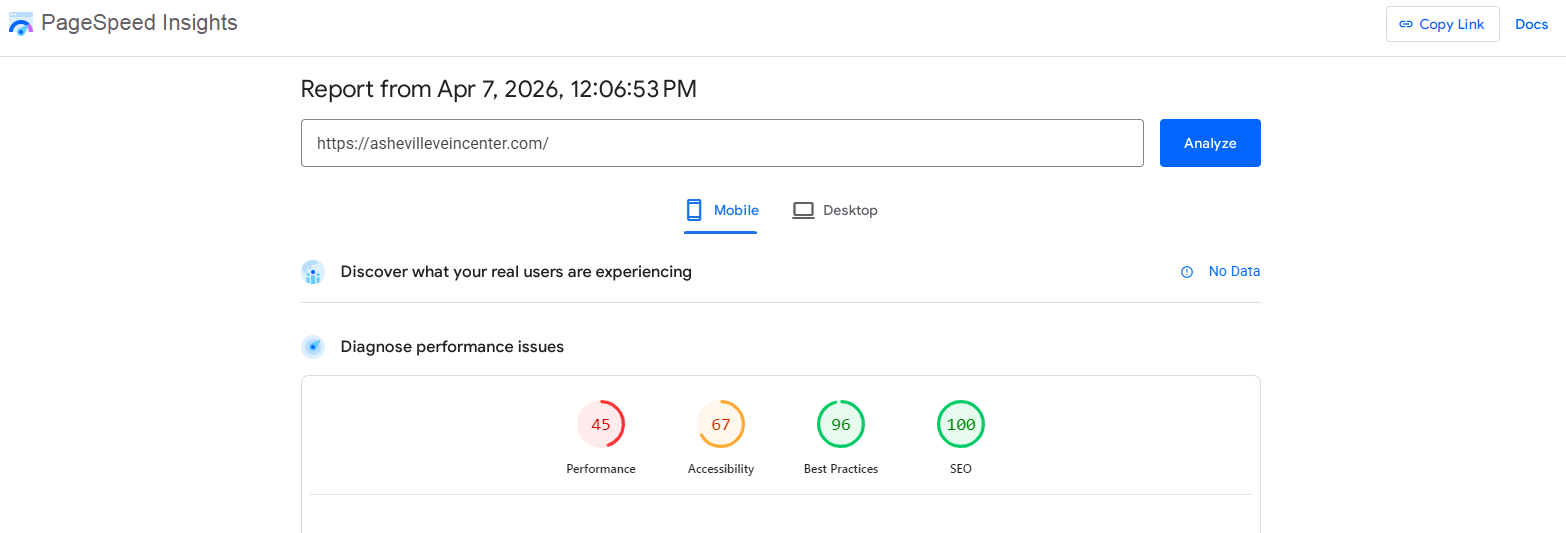Select the Accessibility score gauge showing 67
The image size is (1566, 533).
721,424
